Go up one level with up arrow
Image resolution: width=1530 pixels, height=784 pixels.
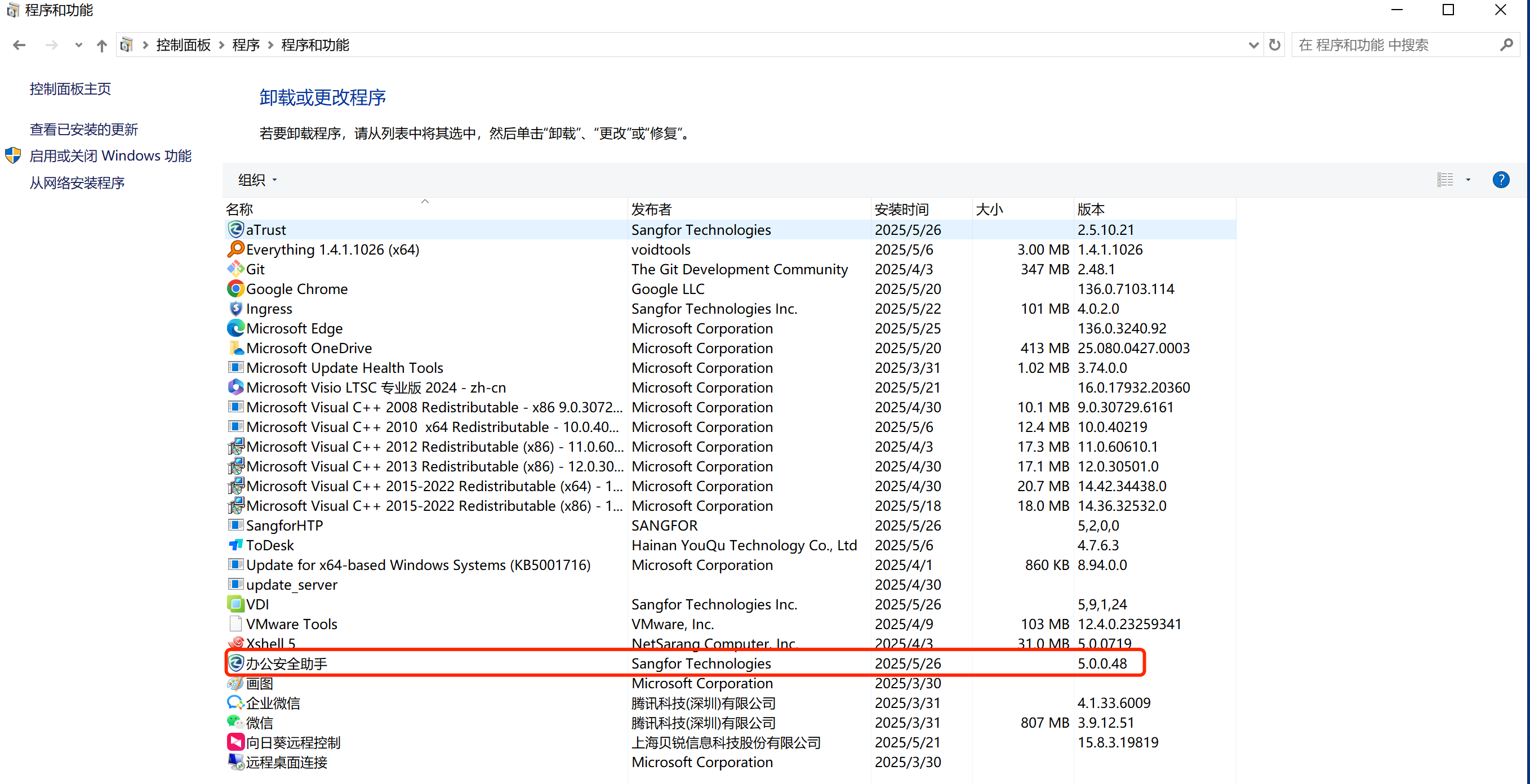(x=101, y=45)
